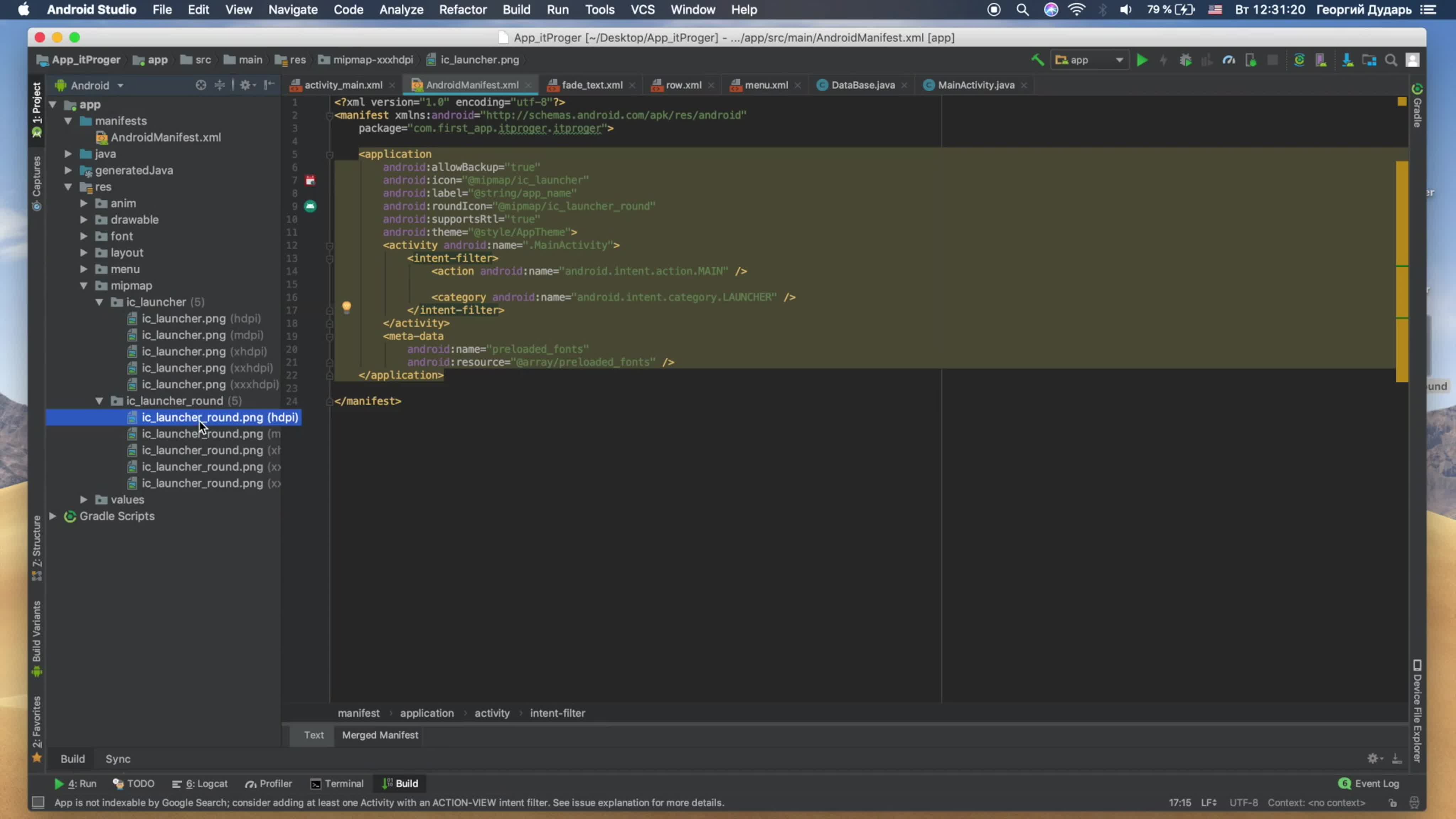Open the Android profiler gauge icon
The image size is (1456, 819).
pyautogui.click(x=1229, y=60)
